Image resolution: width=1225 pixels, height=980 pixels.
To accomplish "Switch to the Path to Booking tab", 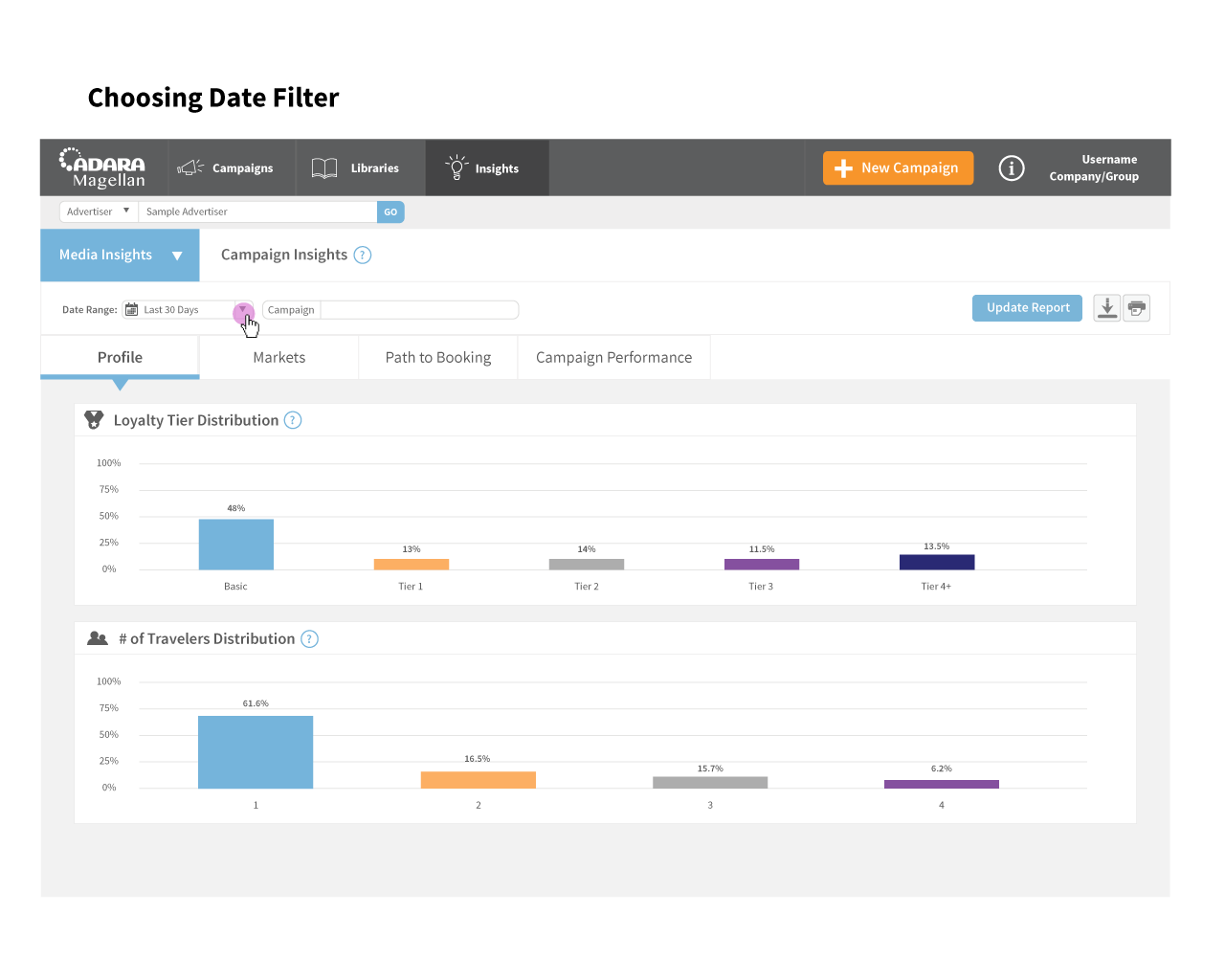I will pyautogui.click(x=438, y=358).
